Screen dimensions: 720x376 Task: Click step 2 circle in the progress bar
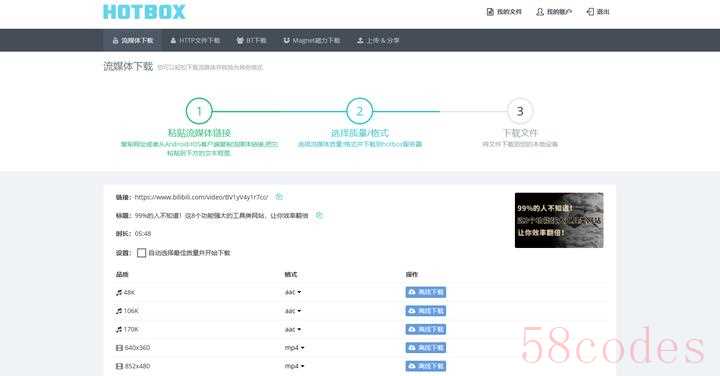tap(360, 111)
